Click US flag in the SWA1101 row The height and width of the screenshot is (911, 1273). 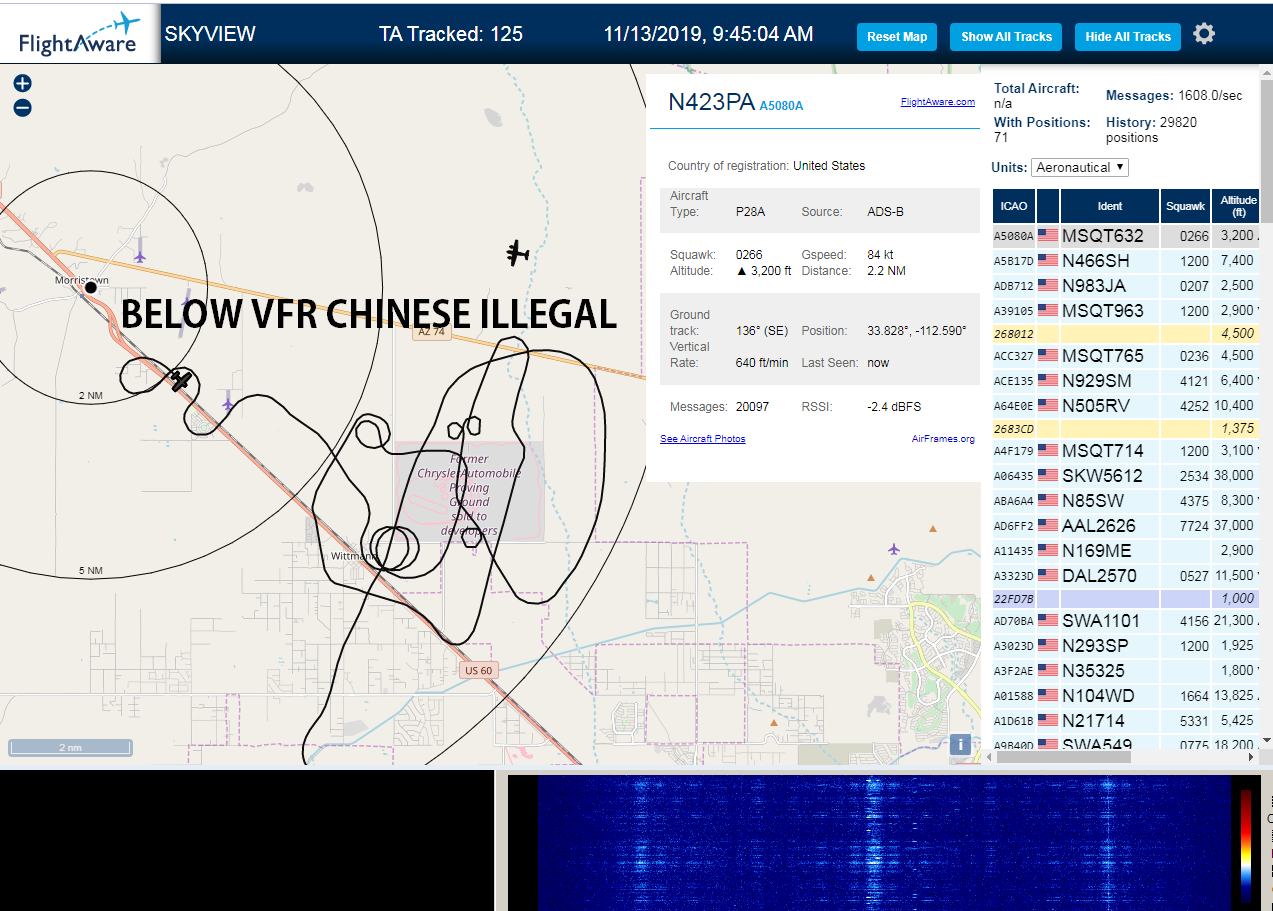tap(1048, 621)
